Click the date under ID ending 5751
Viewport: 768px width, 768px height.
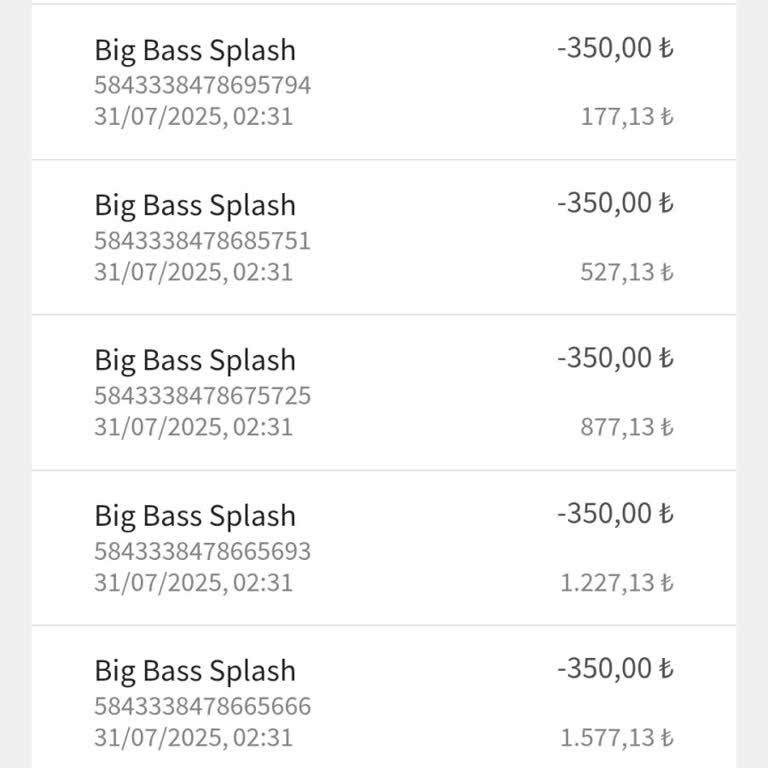point(193,272)
